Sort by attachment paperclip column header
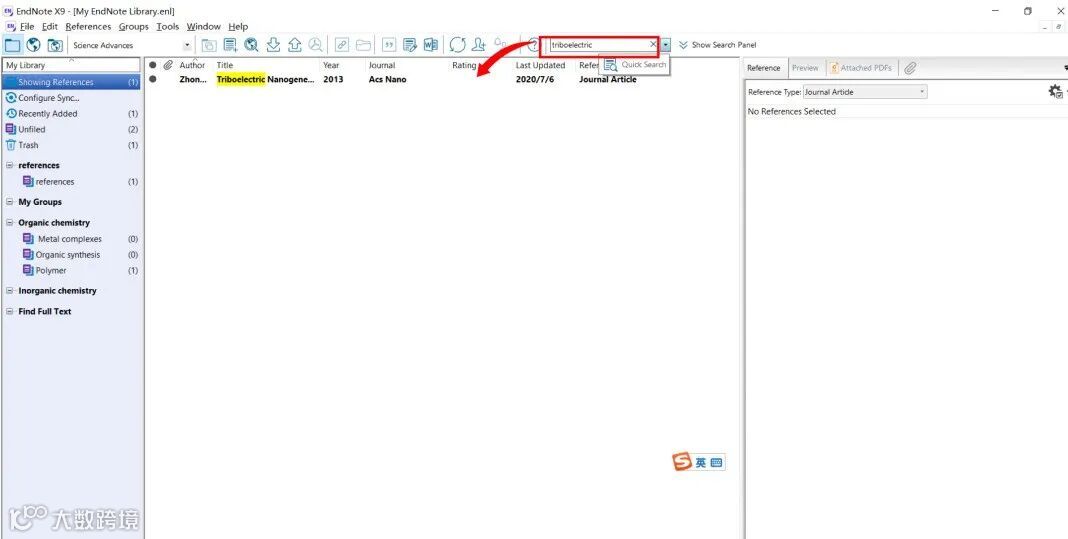 coord(168,65)
